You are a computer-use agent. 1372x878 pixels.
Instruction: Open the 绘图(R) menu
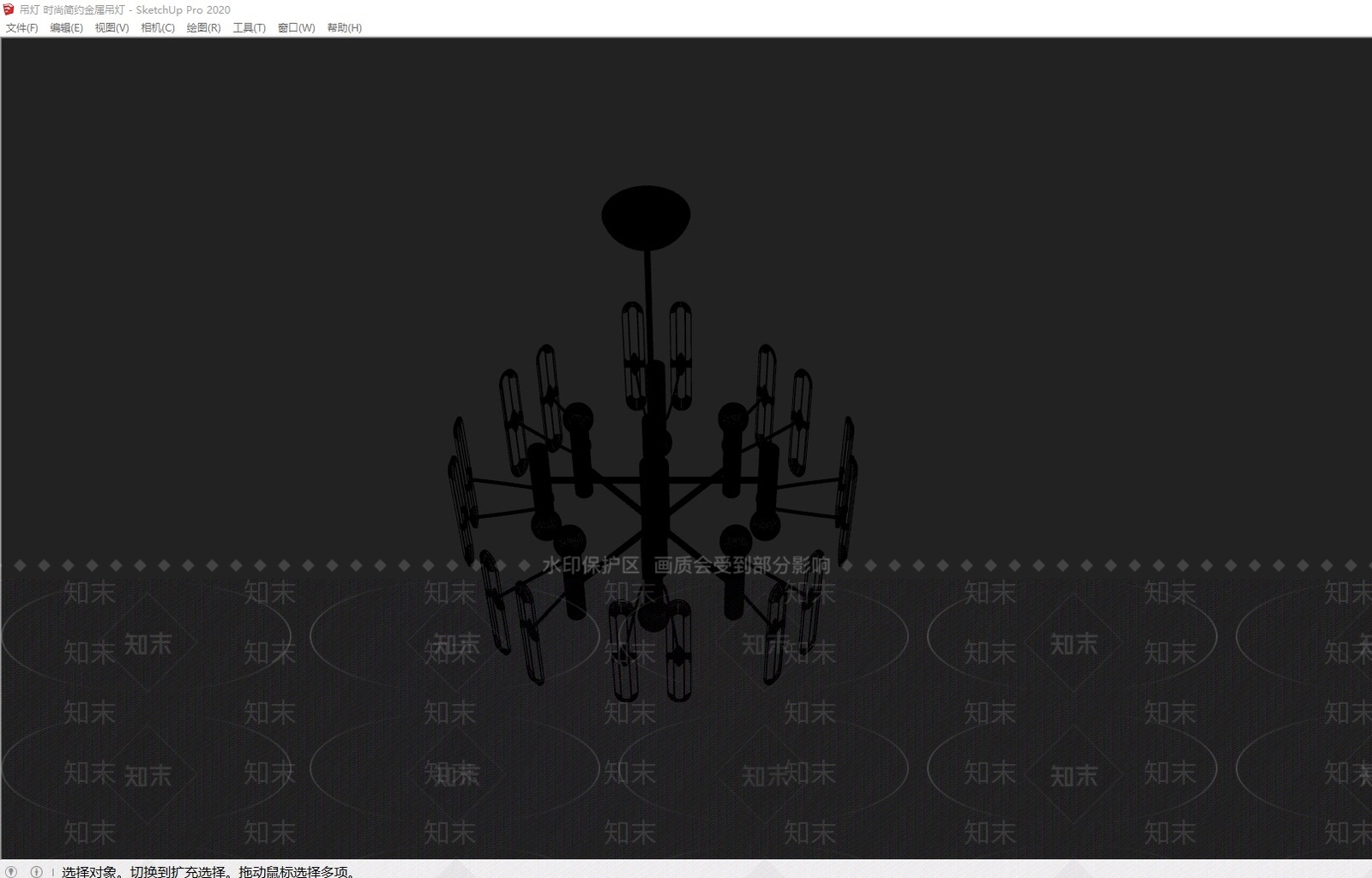coord(204,27)
